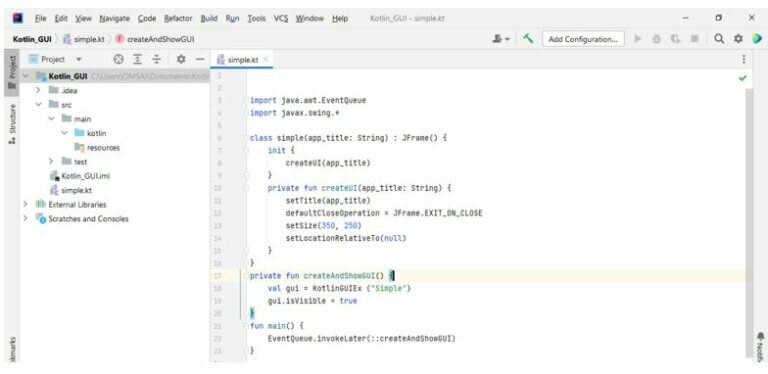Open IDE settings gear in top toolbar
The image size is (768, 374).
point(738,39)
